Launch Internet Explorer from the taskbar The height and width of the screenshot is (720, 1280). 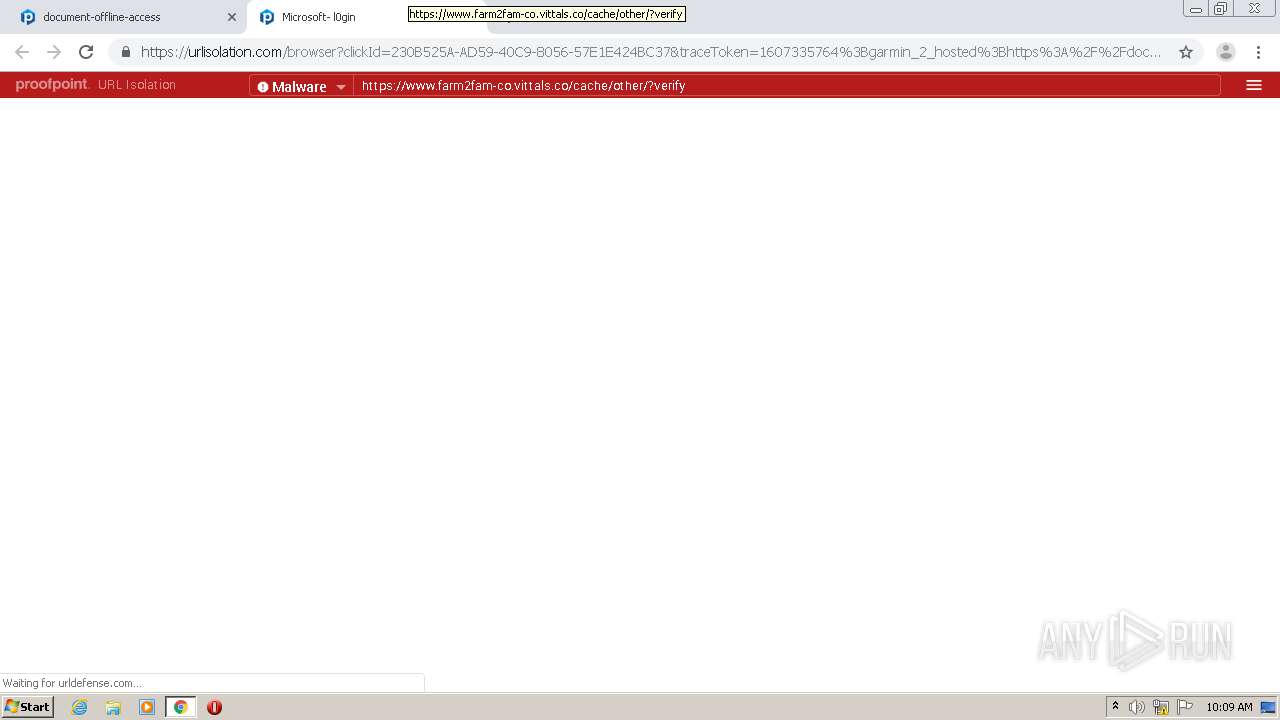coord(80,707)
